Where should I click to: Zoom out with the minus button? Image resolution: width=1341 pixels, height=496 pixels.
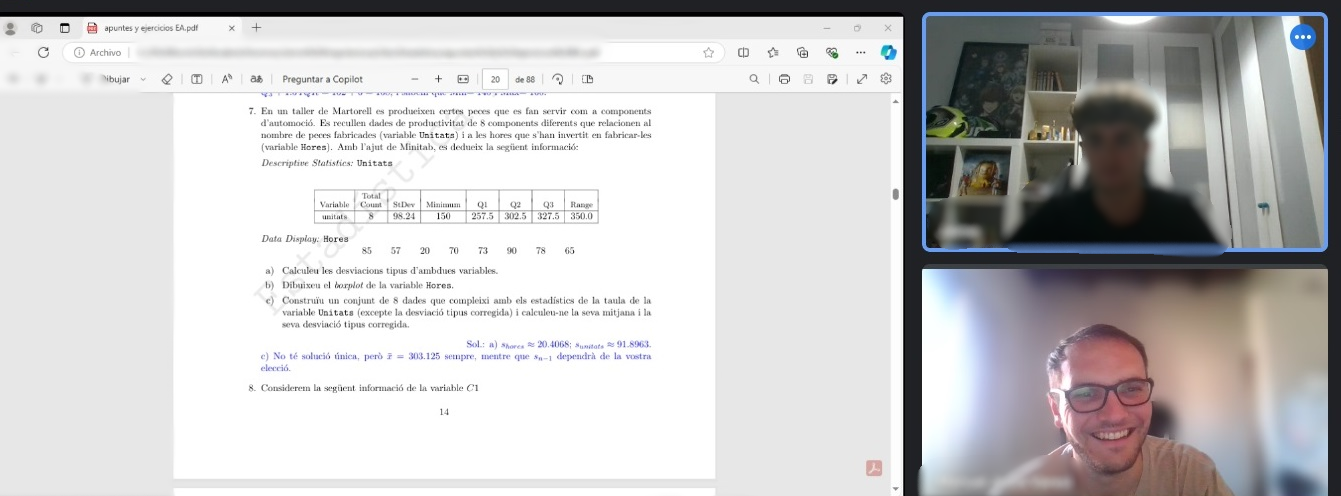tap(415, 79)
